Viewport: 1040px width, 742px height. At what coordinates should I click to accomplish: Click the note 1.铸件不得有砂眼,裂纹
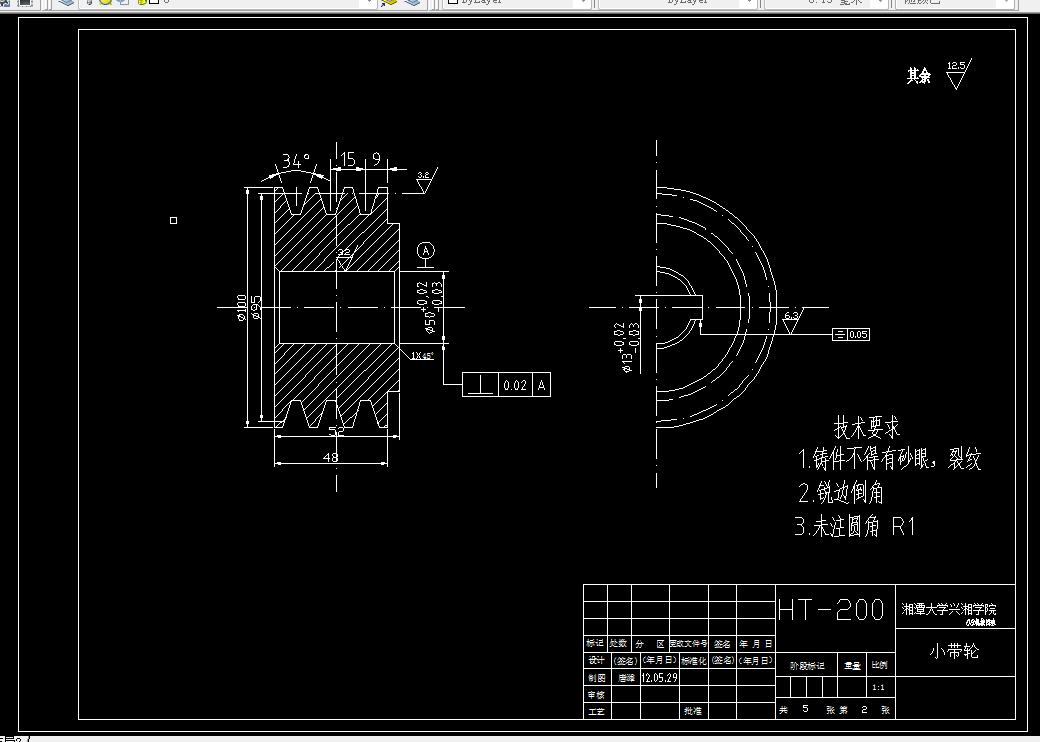(889, 459)
